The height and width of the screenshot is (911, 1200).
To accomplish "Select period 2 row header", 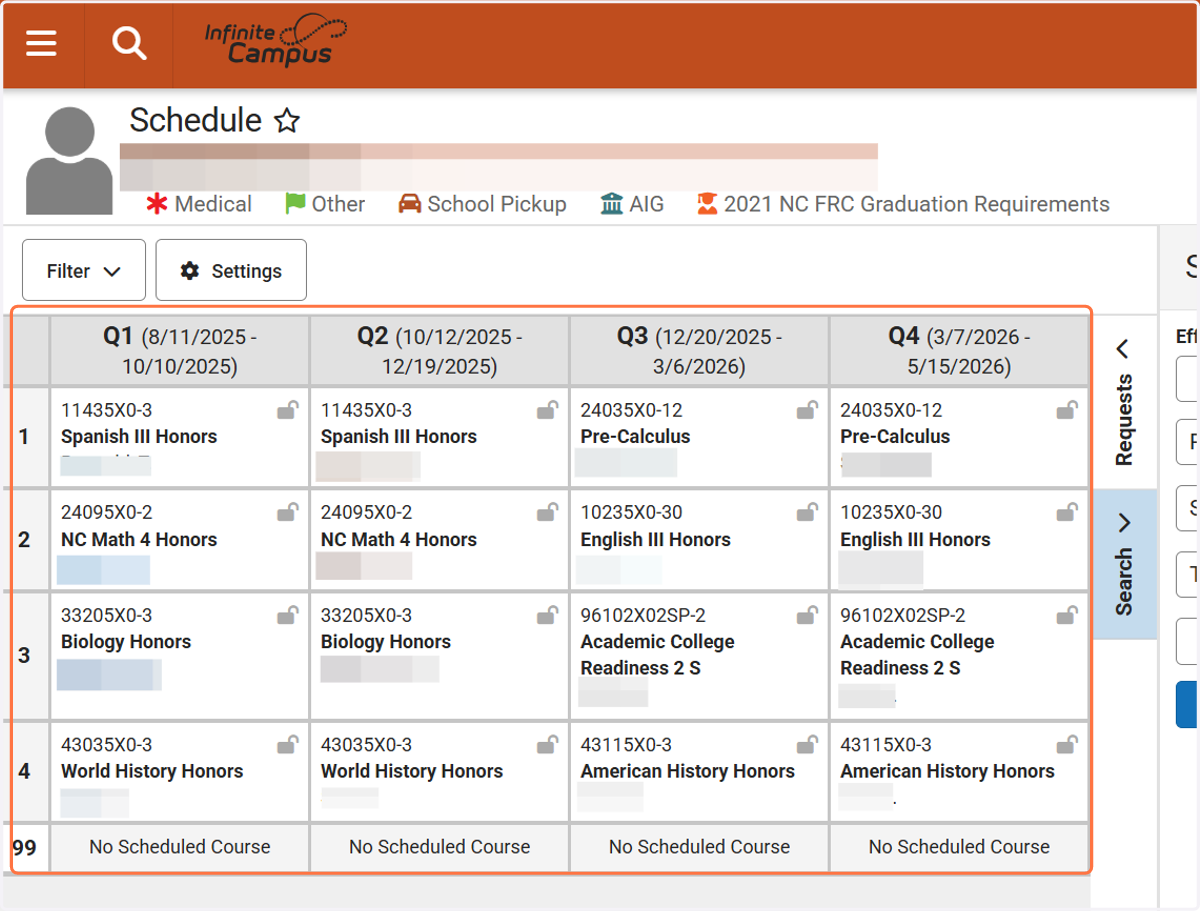I will coord(26,540).
